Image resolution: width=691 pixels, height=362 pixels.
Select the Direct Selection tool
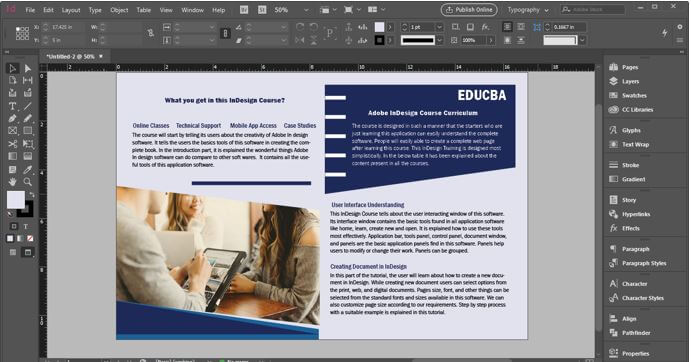coord(28,68)
